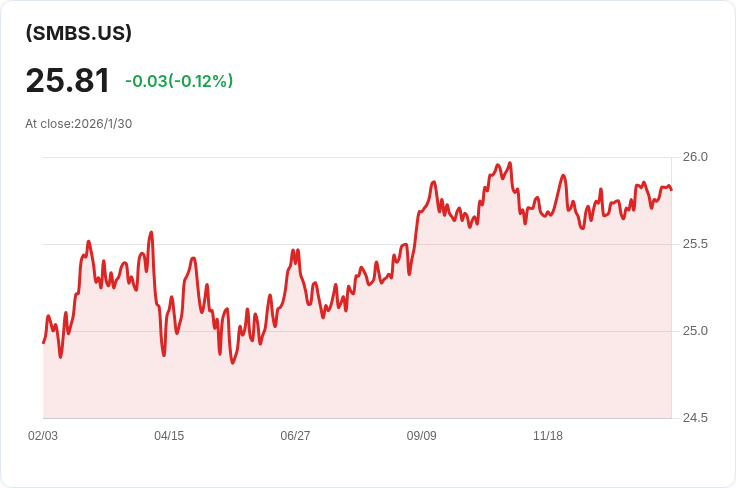Click the -0.03(-0.12%) price change

[179, 81]
